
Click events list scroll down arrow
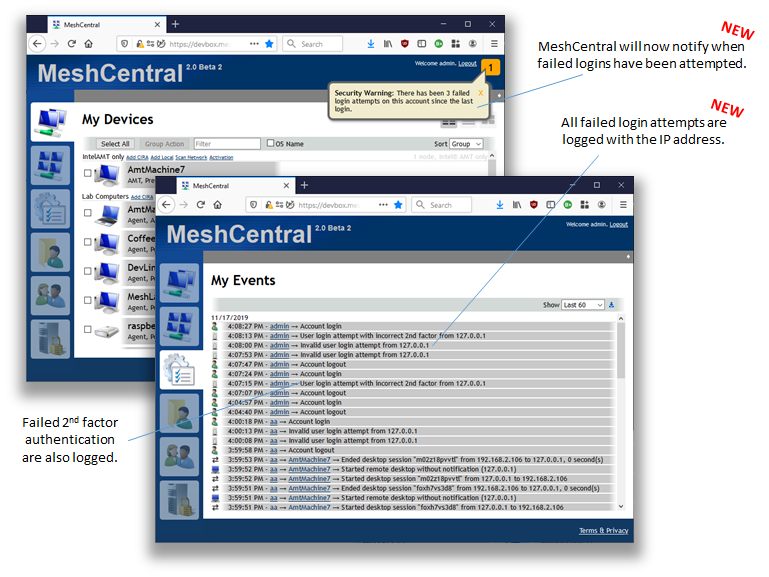621,506
